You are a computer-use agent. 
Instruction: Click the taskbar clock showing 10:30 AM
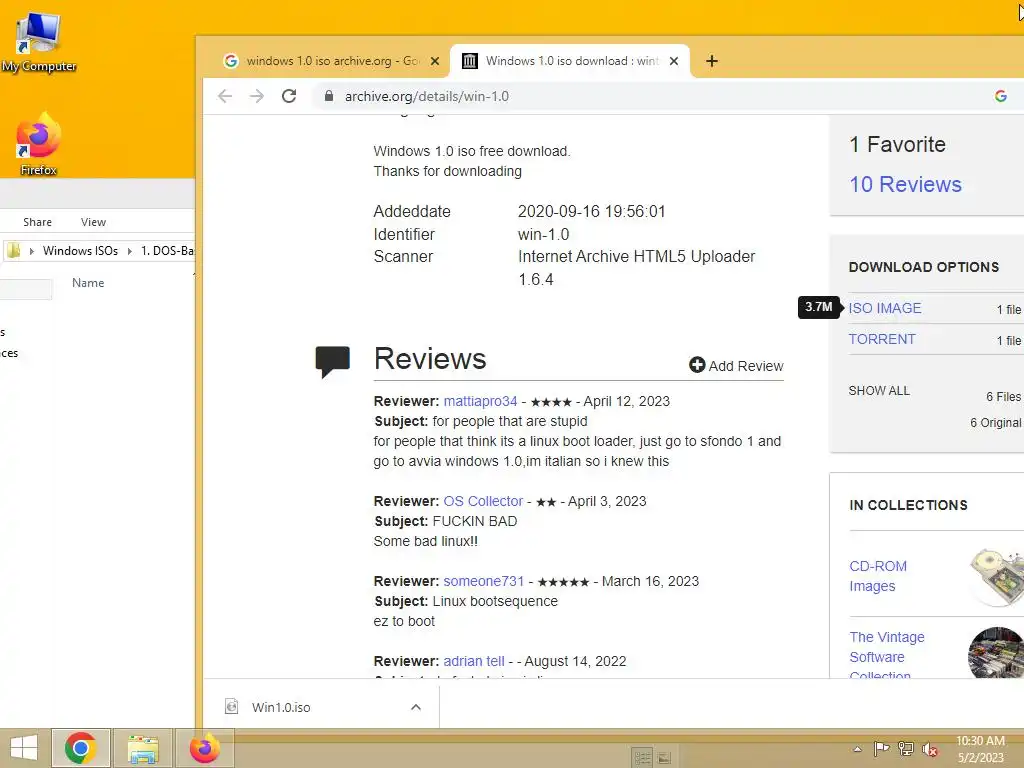click(980, 749)
